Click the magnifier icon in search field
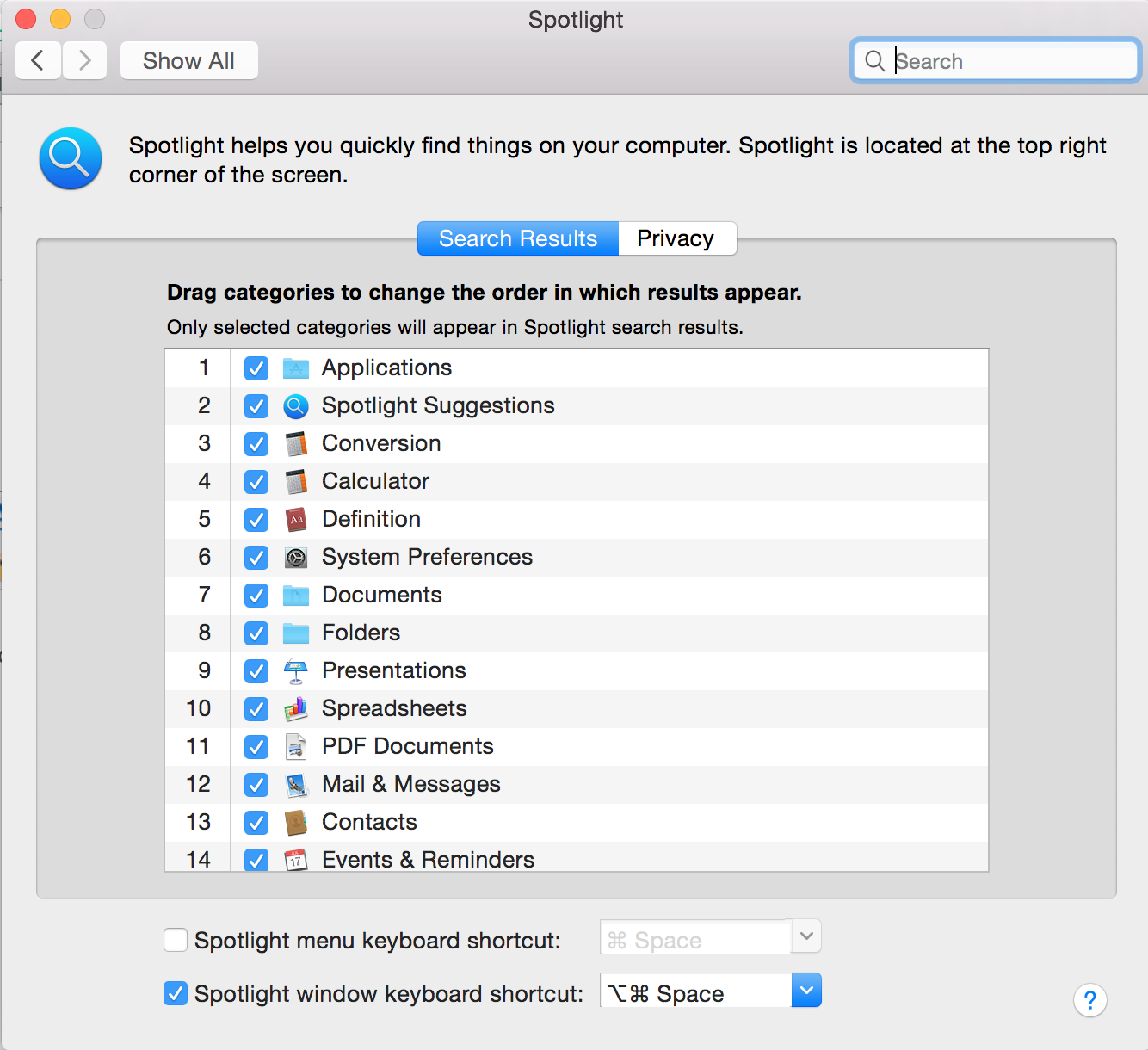 tap(874, 60)
